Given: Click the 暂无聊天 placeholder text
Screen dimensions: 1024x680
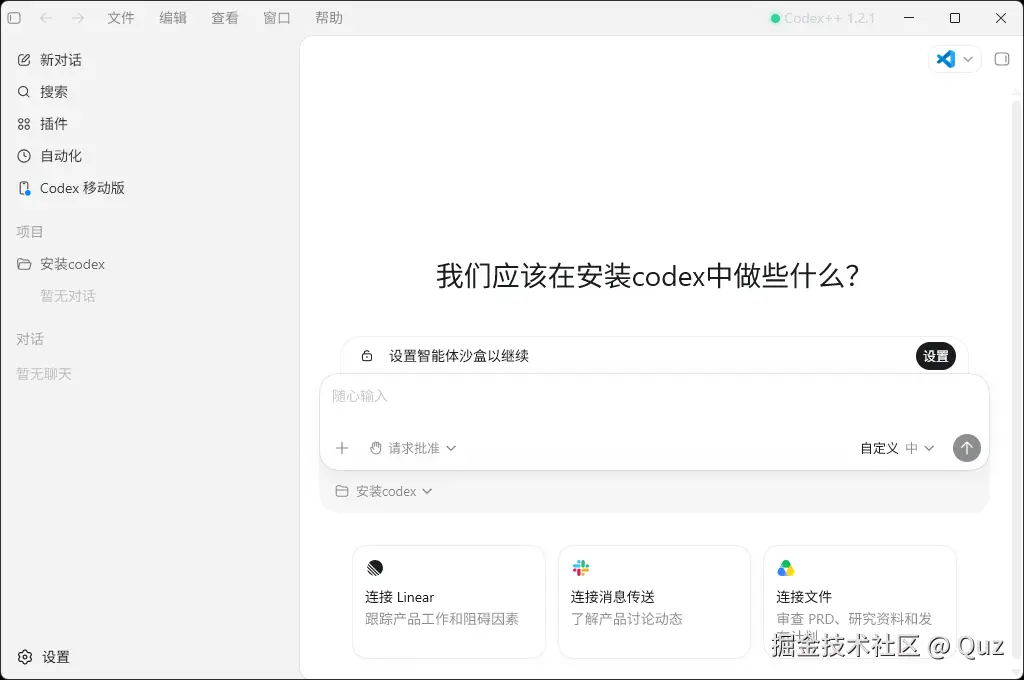Looking at the screenshot, I should coord(44,374).
